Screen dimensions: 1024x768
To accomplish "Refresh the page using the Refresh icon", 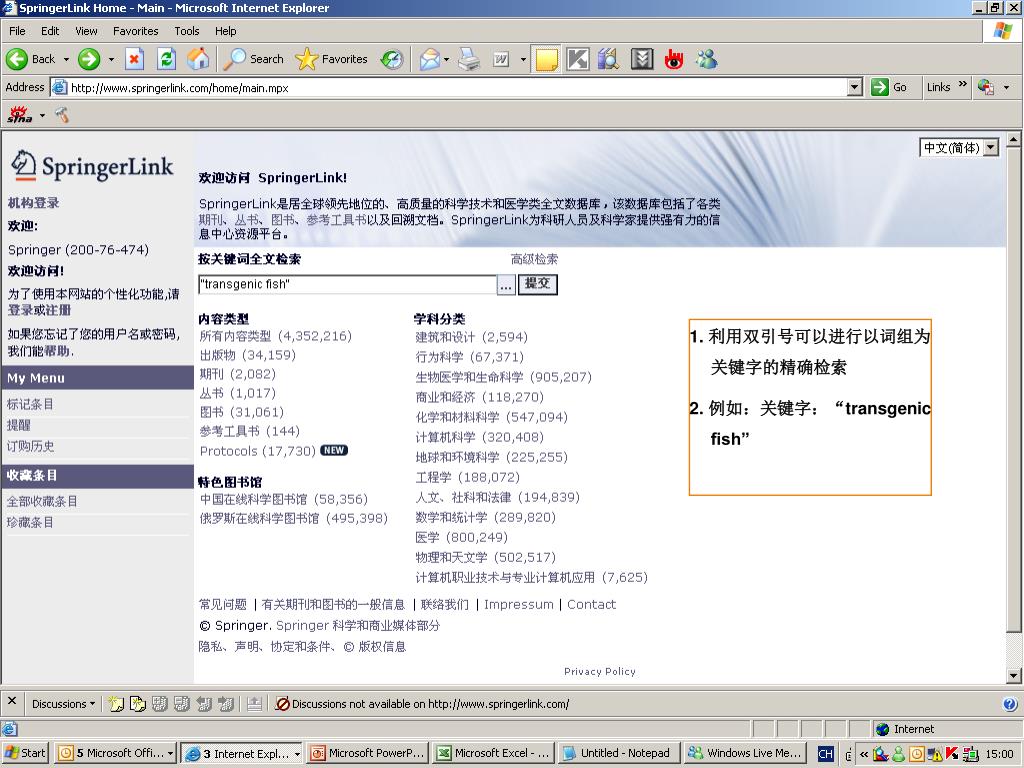I will [167, 59].
